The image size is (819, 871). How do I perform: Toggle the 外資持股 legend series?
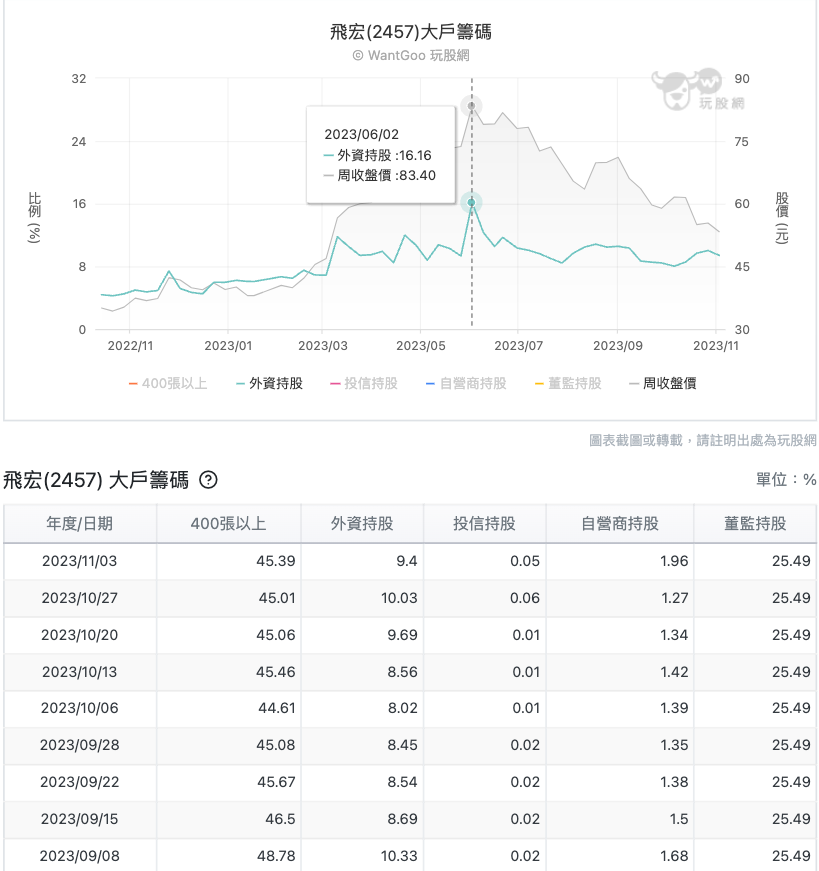tap(269, 383)
